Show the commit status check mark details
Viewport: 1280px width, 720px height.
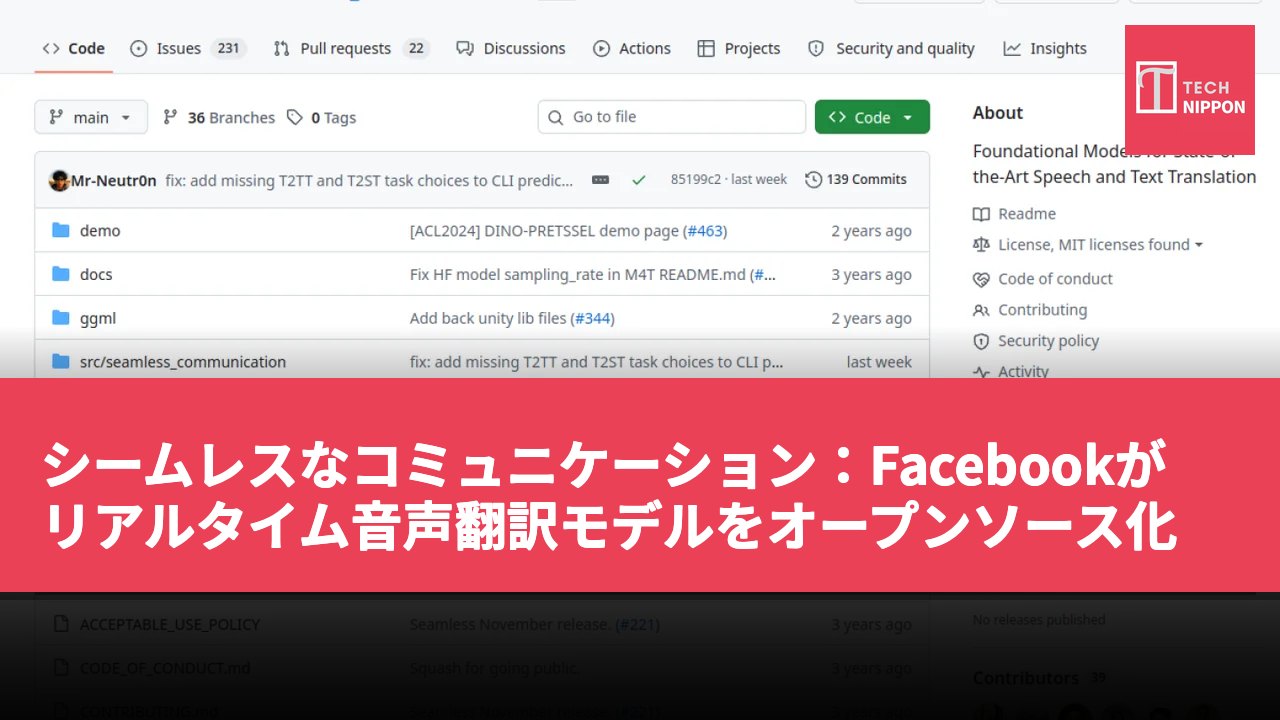(x=638, y=180)
